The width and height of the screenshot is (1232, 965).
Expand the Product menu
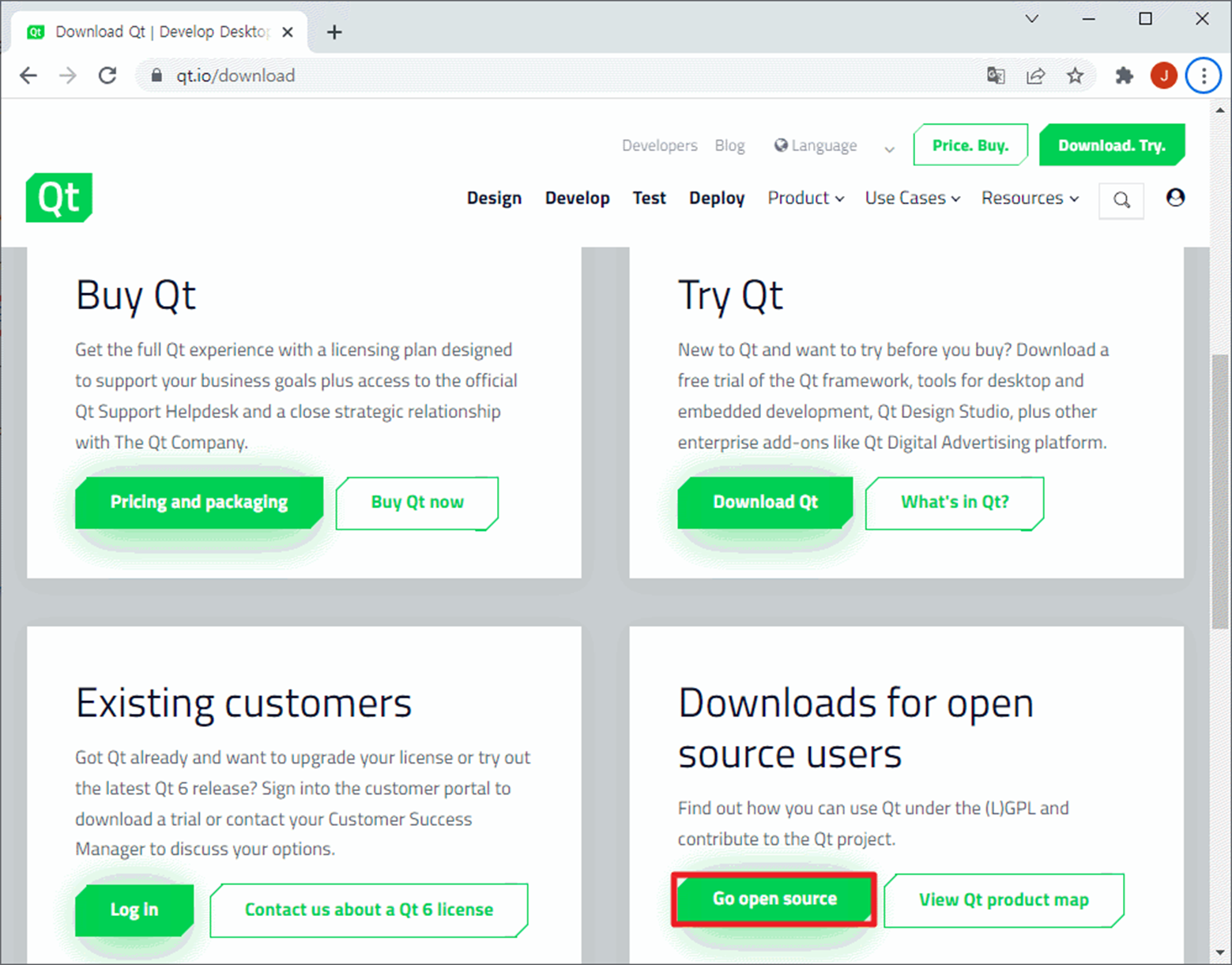[x=806, y=198]
